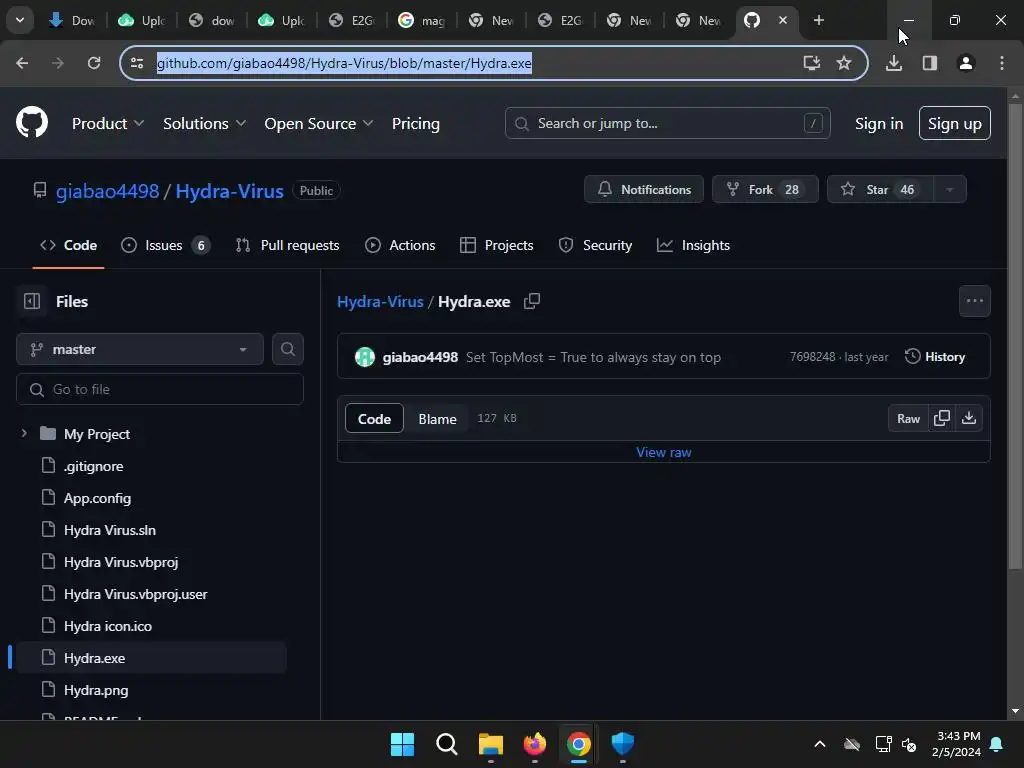The height and width of the screenshot is (768, 1024).
Task: Download raw file icon
Action: [x=969, y=418]
